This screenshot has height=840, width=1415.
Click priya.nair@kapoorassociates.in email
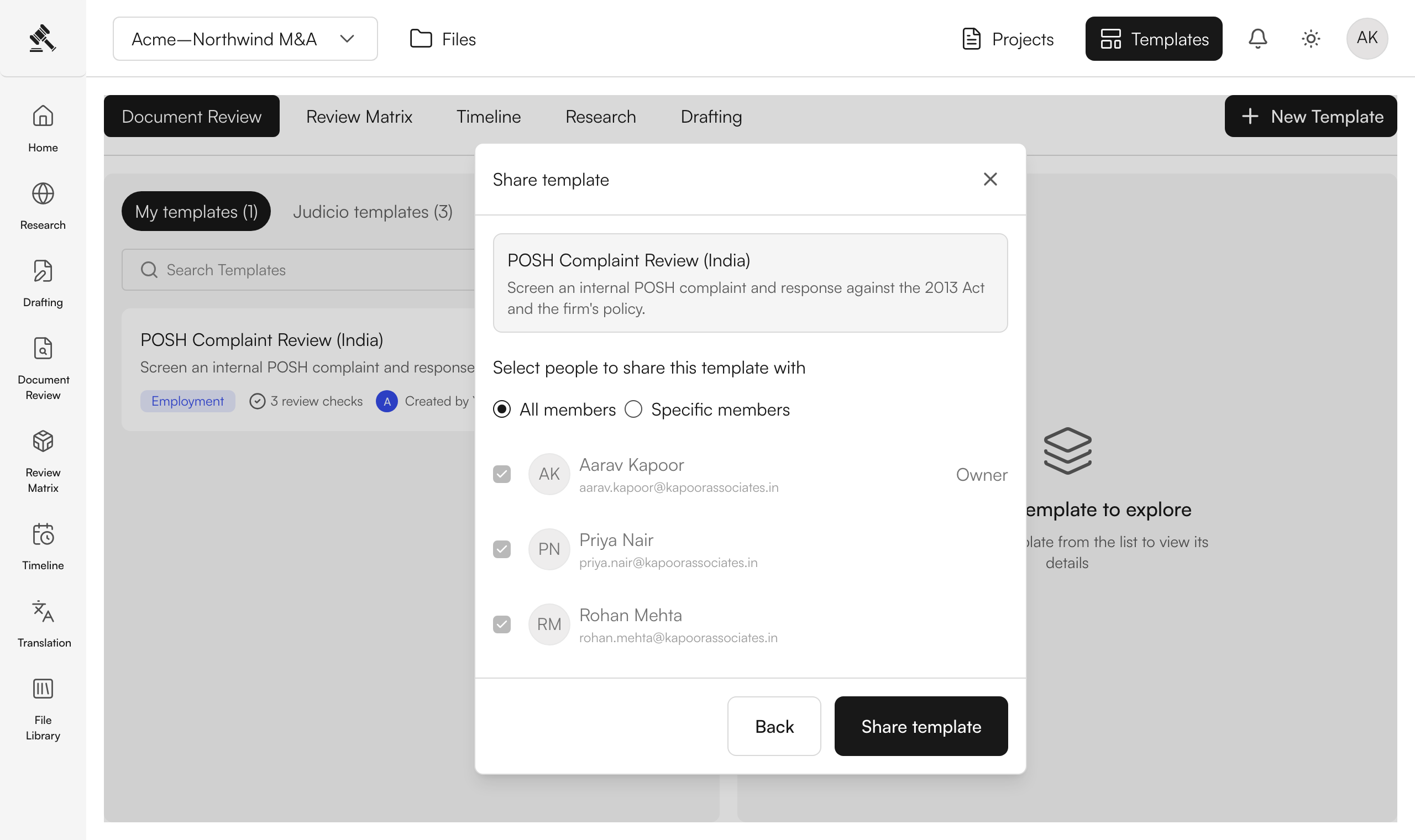click(668, 563)
